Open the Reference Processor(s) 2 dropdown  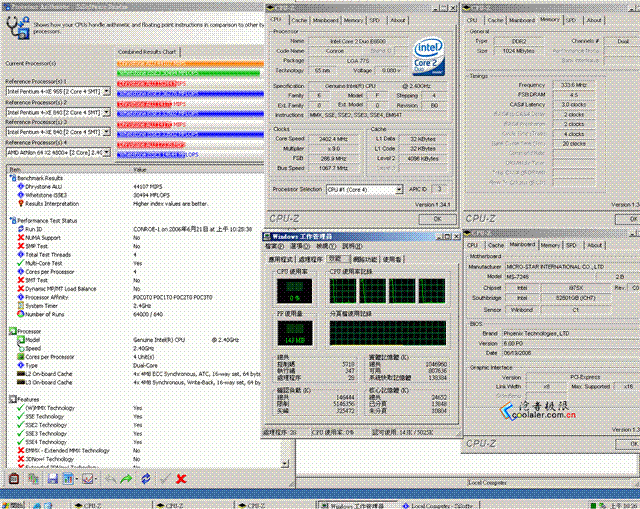(107, 112)
